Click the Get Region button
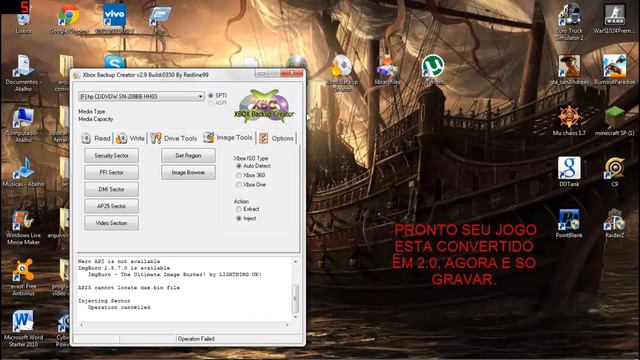The image size is (640, 360). click(188, 156)
